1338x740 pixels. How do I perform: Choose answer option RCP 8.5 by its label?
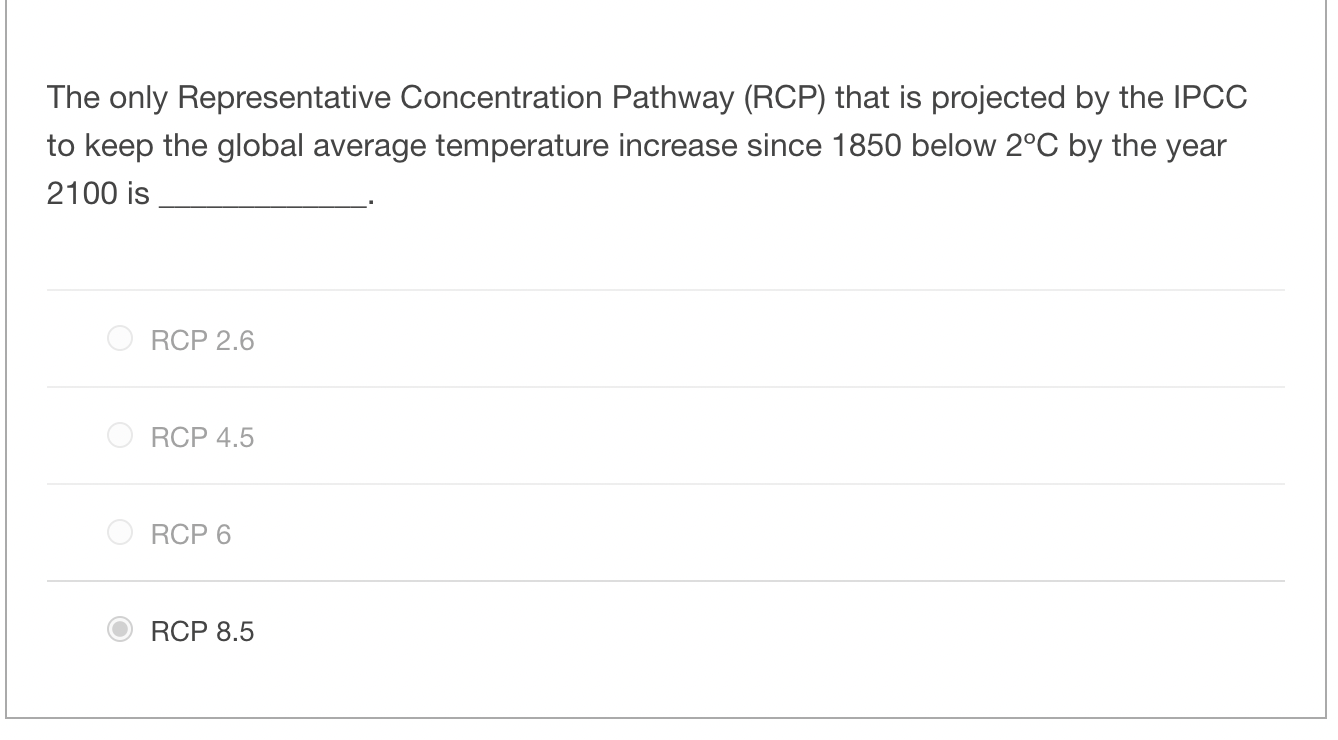point(202,631)
